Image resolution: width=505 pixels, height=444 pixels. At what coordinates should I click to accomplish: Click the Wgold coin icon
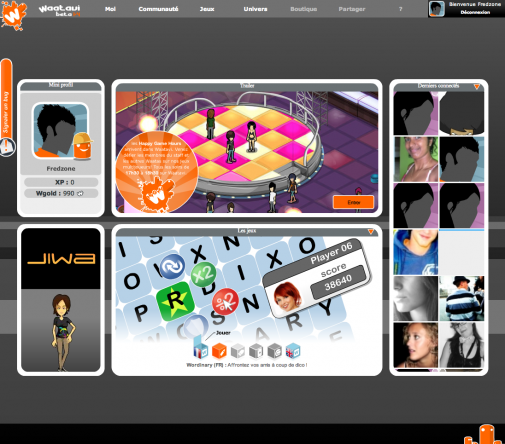pyautogui.click(x=80, y=193)
